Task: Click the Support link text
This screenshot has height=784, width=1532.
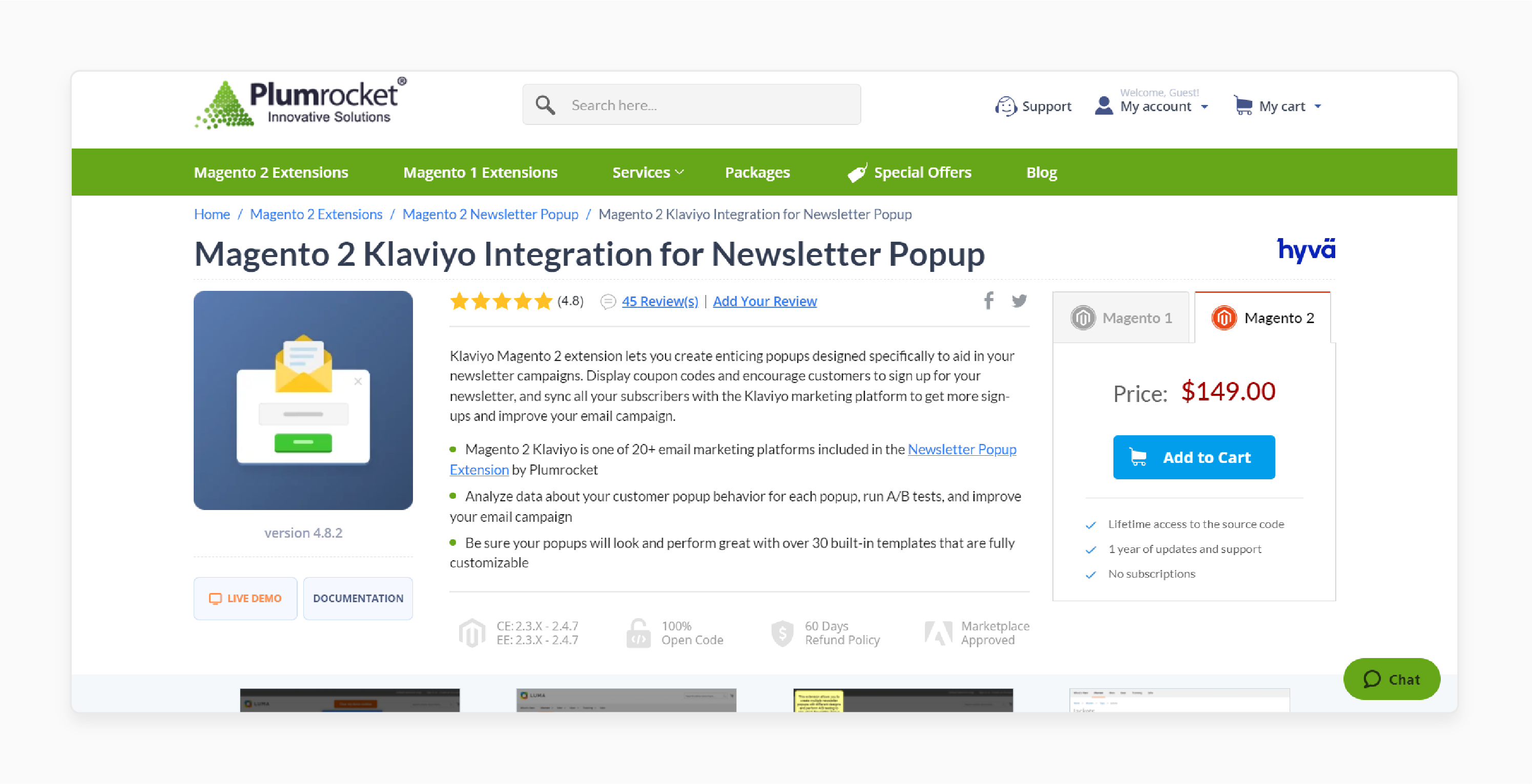Action: coord(1046,107)
